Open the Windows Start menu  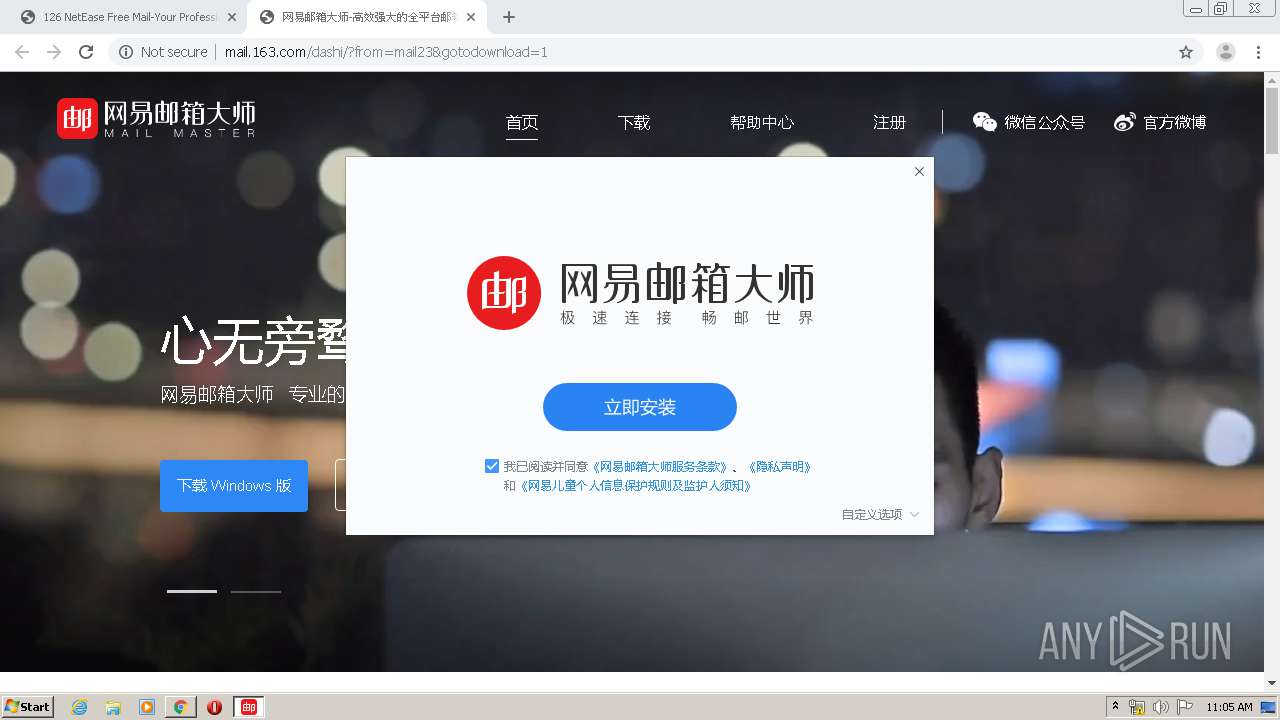coord(28,706)
